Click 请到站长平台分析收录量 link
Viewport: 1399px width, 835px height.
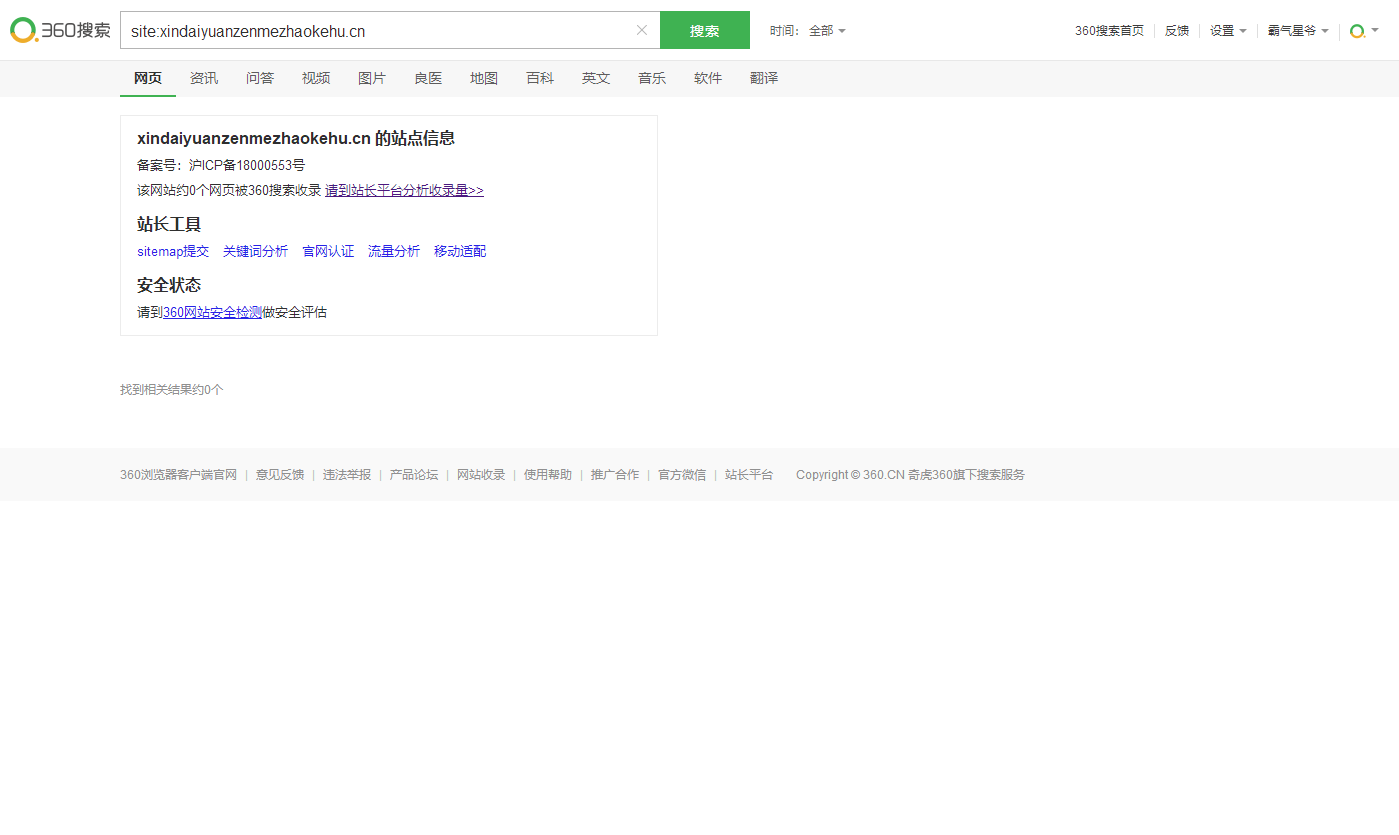click(x=404, y=190)
